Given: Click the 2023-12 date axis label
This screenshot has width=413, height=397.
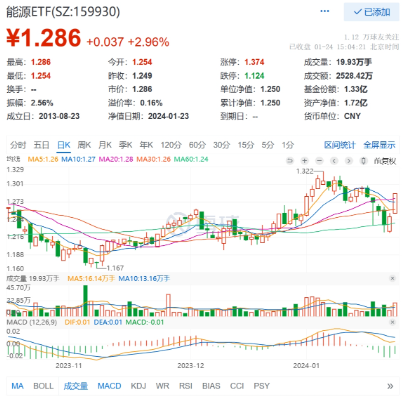Looking at the screenshot, I should (x=190, y=365).
